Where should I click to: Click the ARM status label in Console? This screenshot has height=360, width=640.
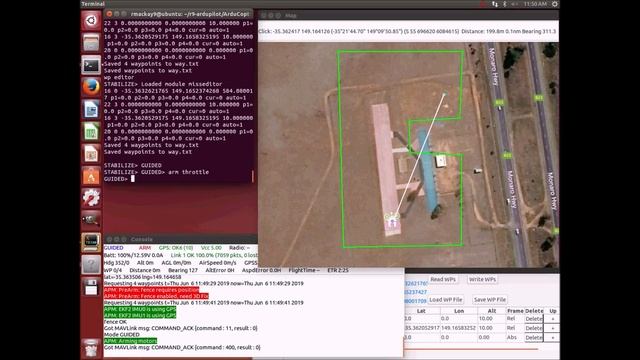pyautogui.click(x=144, y=248)
